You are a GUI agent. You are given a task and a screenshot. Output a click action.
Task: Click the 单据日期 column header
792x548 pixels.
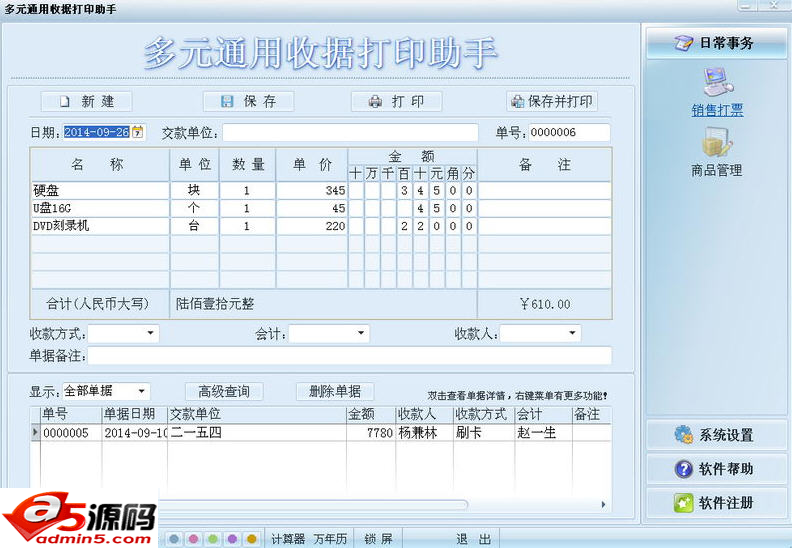134,414
